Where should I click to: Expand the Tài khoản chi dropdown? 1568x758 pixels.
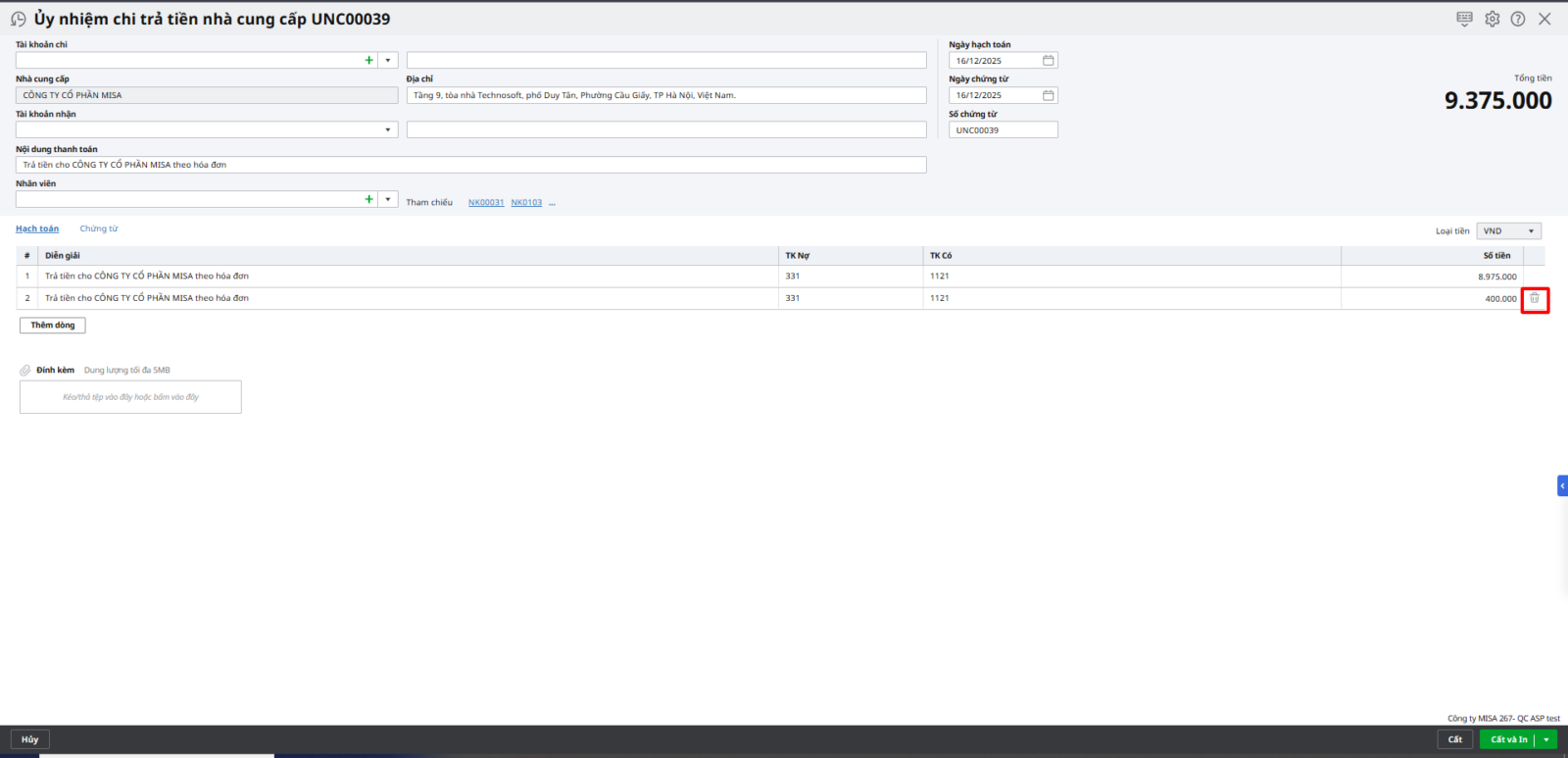coord(388,61)
